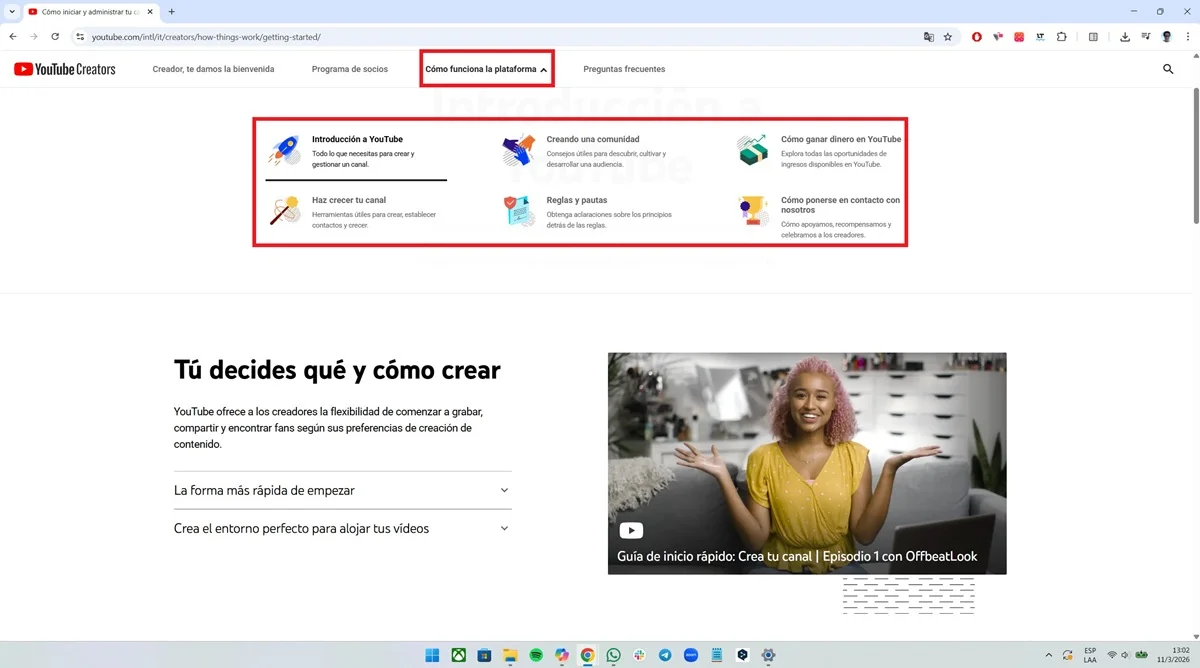The image size is (1200, 668).
Task: Open Google Translate icon in the address bar
Action: (928, 36)
